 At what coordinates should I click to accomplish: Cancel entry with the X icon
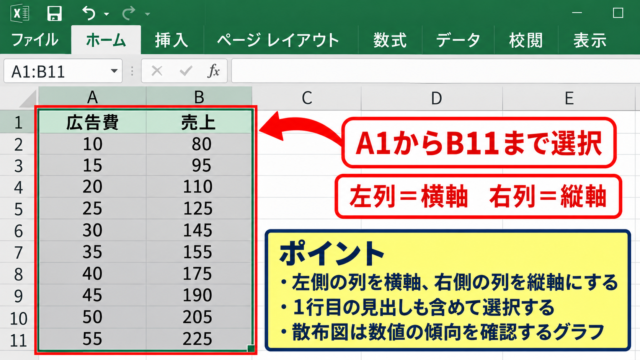pyautogui.click(x=157, y=71)
